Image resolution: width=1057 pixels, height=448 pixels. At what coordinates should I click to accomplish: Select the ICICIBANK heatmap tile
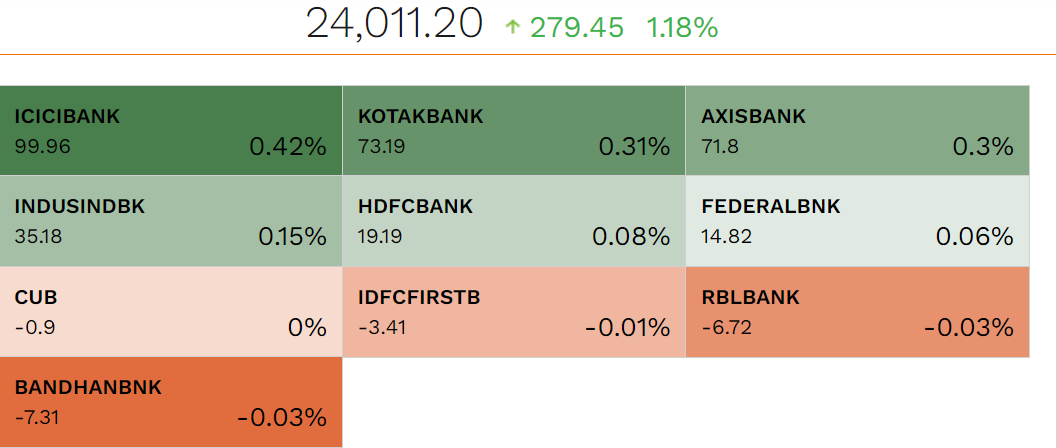click(x=171, y=130)
